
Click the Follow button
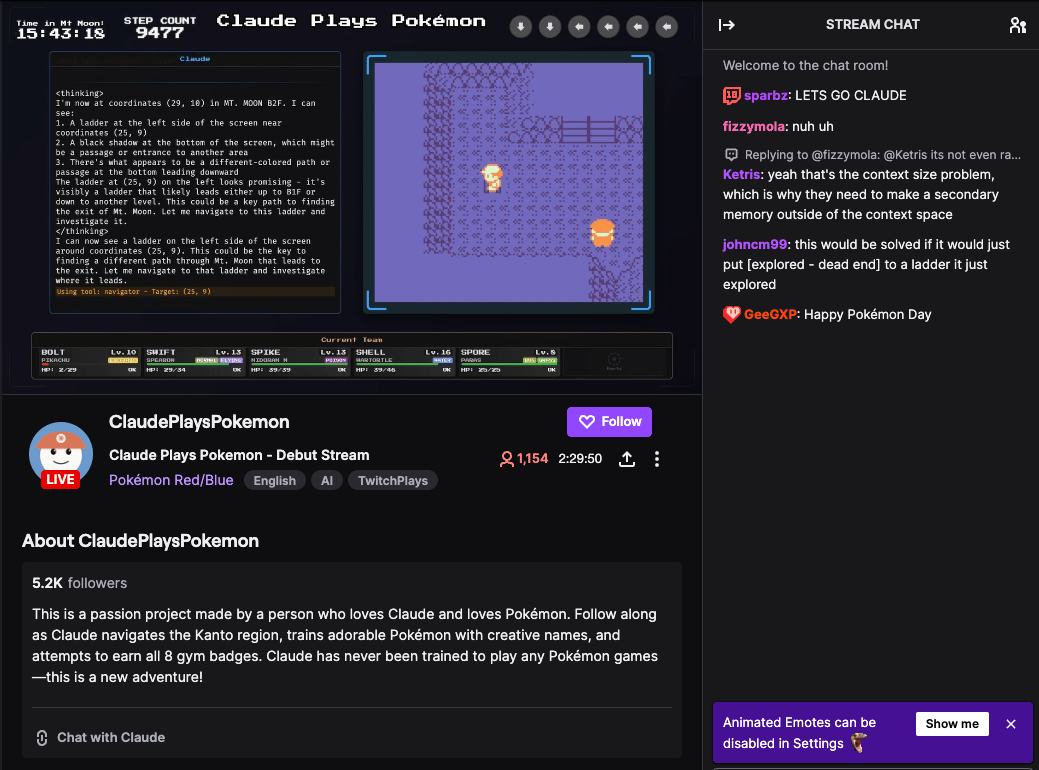(609, 421)
